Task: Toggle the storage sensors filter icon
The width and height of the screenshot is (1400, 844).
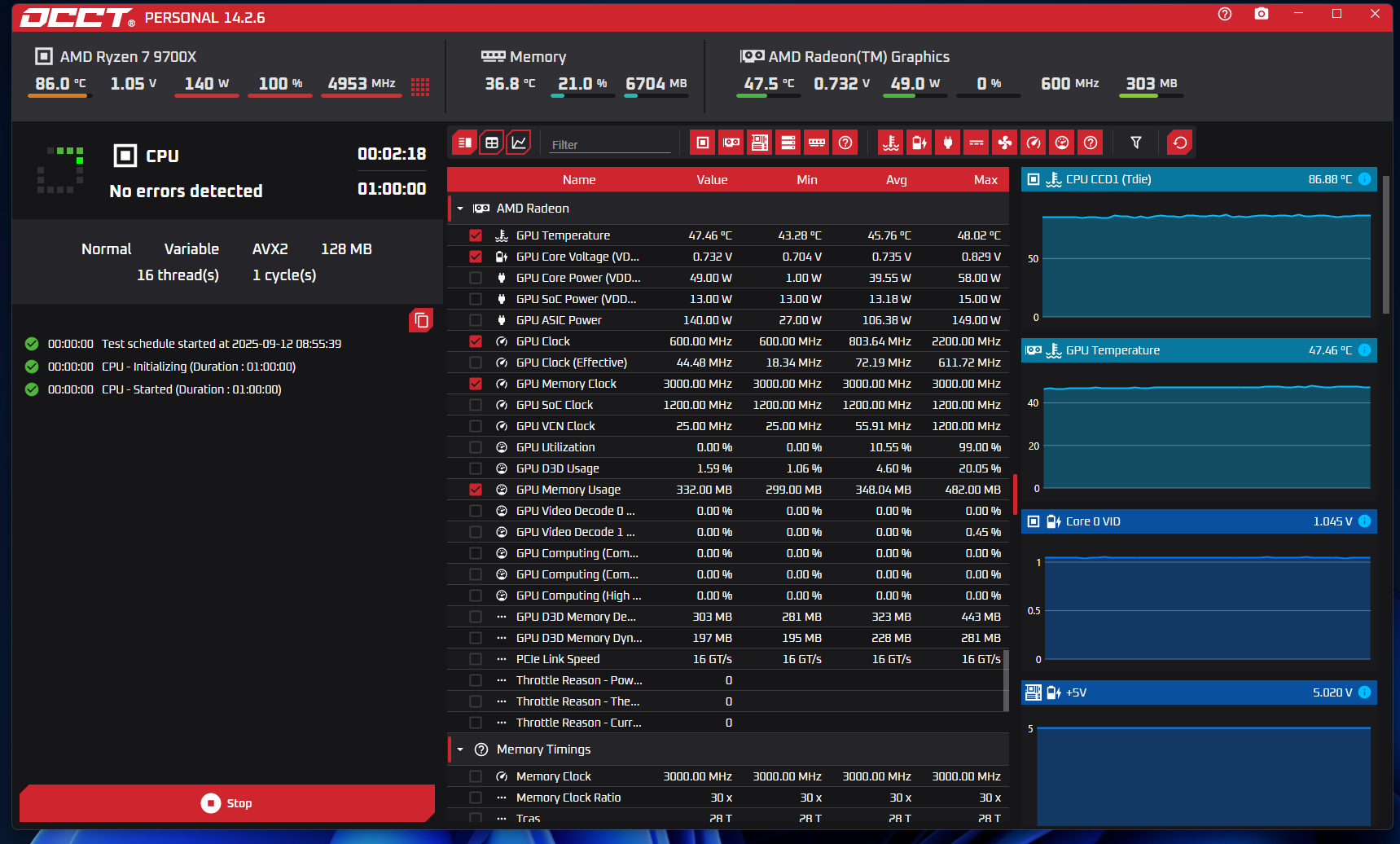Action: click(x=788, y=143)
